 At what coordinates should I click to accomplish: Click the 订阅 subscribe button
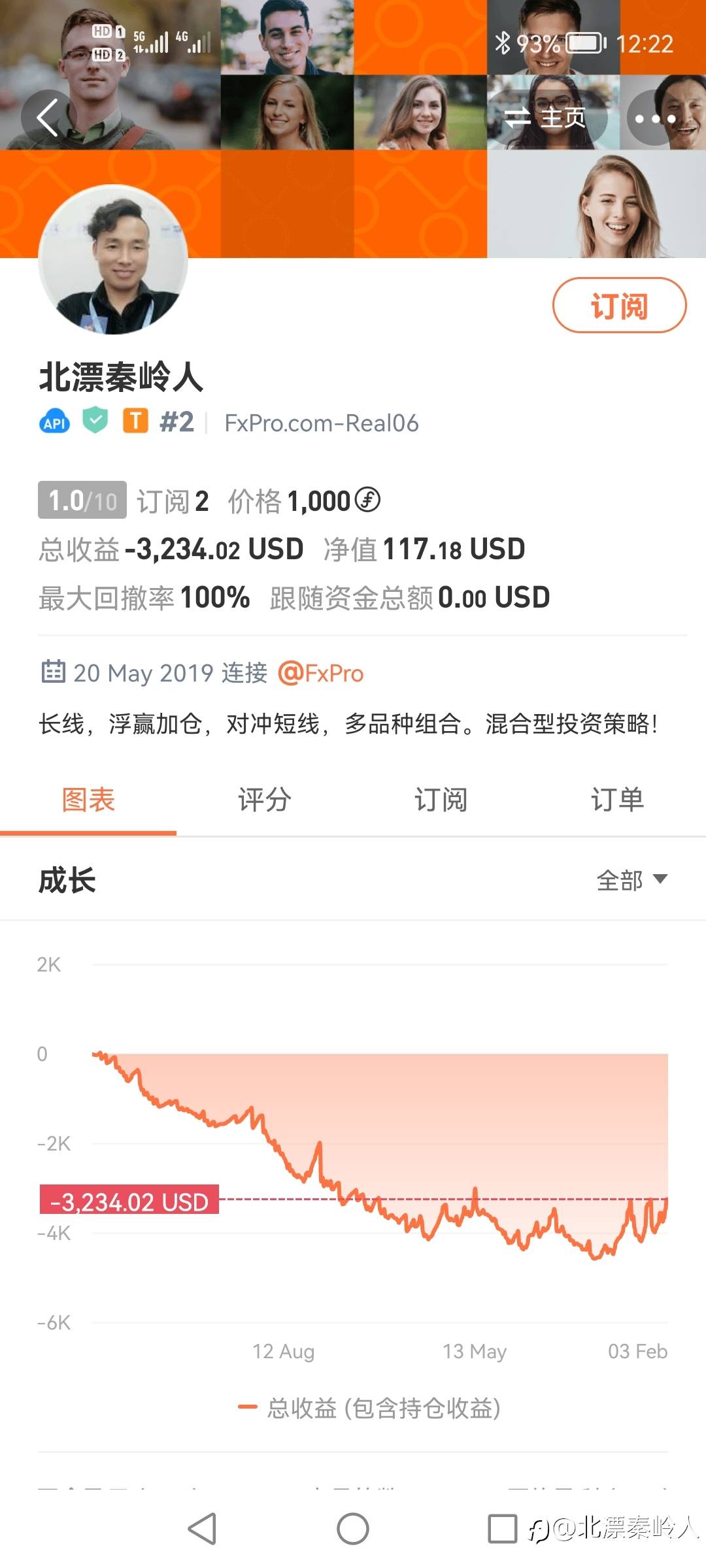(619, 305)
